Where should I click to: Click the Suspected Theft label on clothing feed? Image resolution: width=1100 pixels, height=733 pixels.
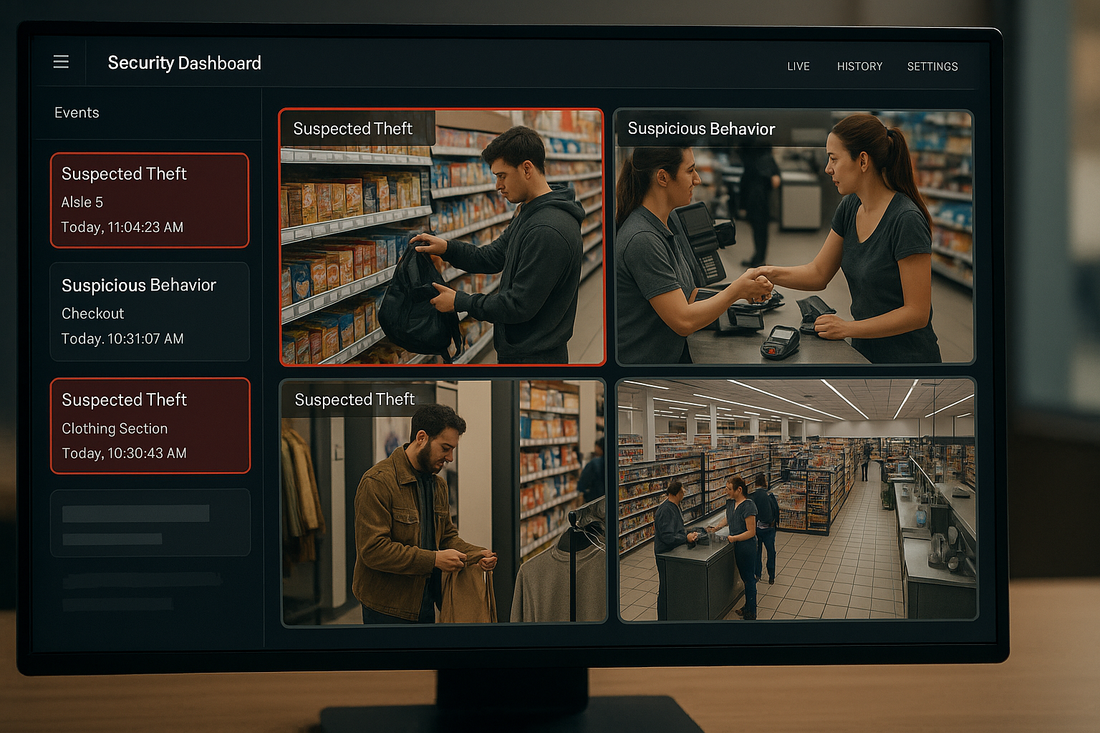[x=354, y=400]
